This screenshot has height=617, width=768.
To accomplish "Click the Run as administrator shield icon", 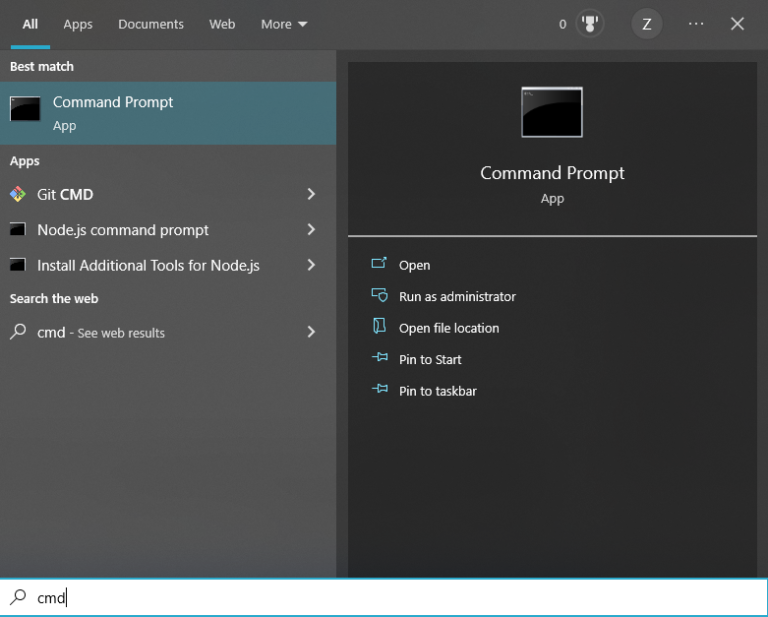I will [x=379, y=296].
